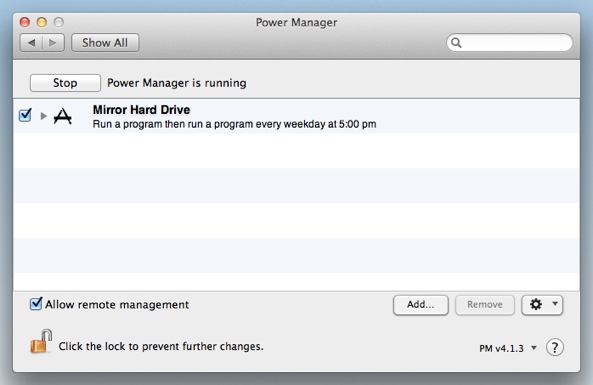Image resolution: width=593 pixels, height=385 pixels.
Task: Toggle Allow remote management checkbox
Action: [x=36, y=303]
